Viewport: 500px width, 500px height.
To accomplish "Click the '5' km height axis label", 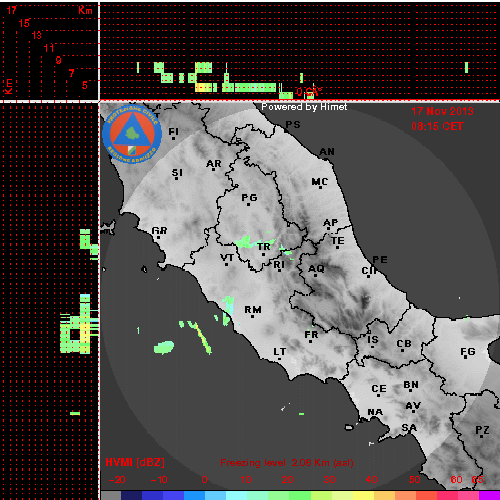I will pyautogui.click(x=85, y=85).
